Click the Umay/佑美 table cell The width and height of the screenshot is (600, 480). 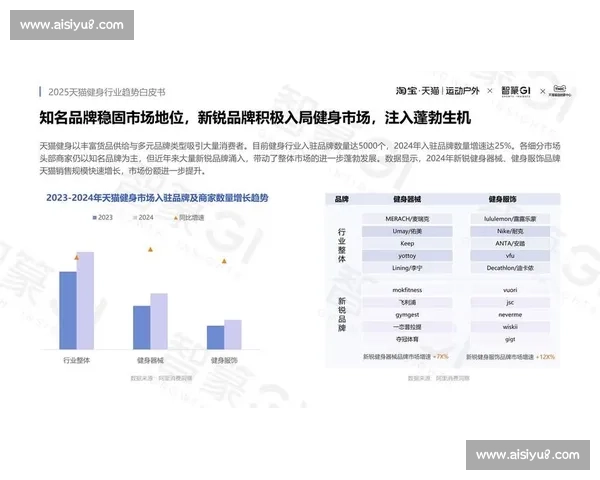[407, 231]
